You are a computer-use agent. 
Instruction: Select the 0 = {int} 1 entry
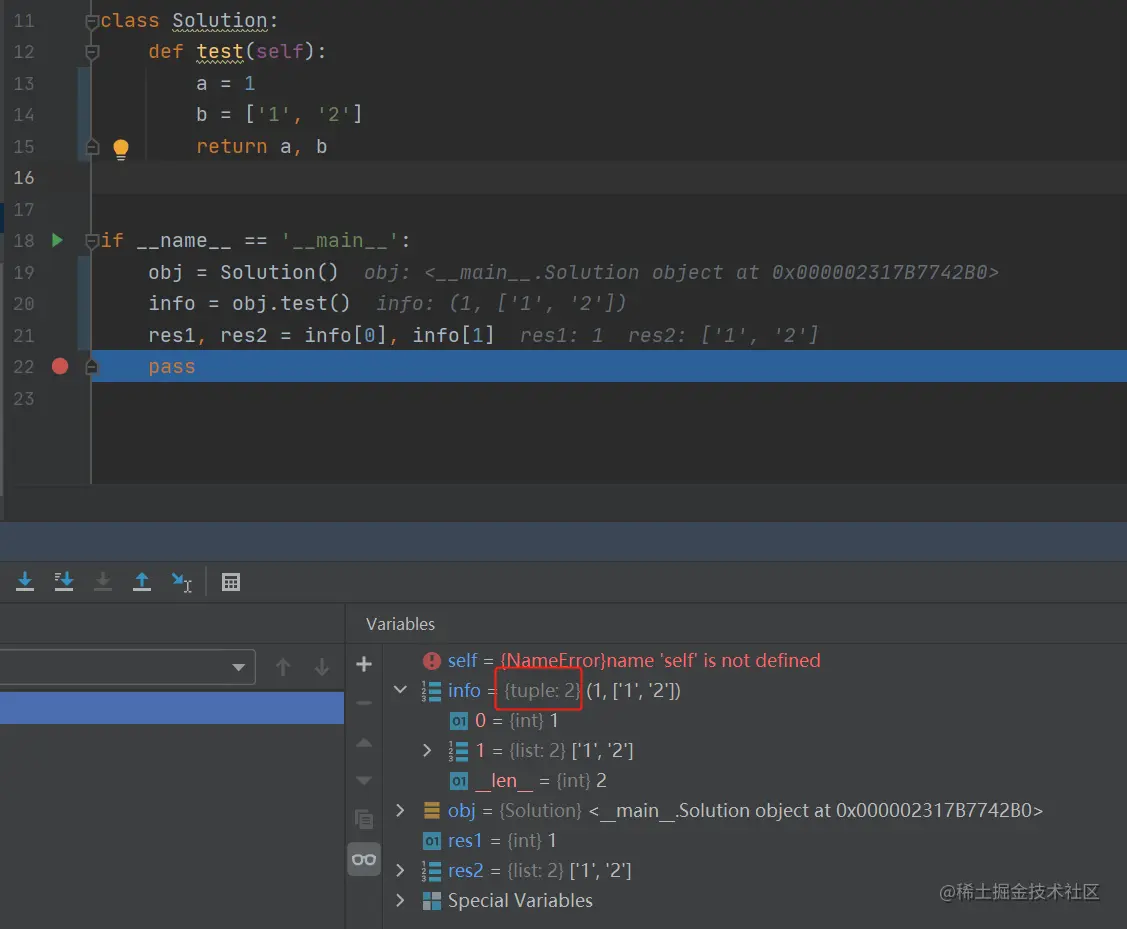755,720
